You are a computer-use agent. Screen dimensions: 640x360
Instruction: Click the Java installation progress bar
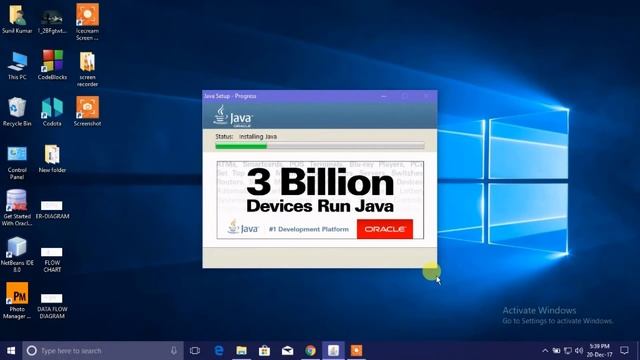[x=320, y=146]
